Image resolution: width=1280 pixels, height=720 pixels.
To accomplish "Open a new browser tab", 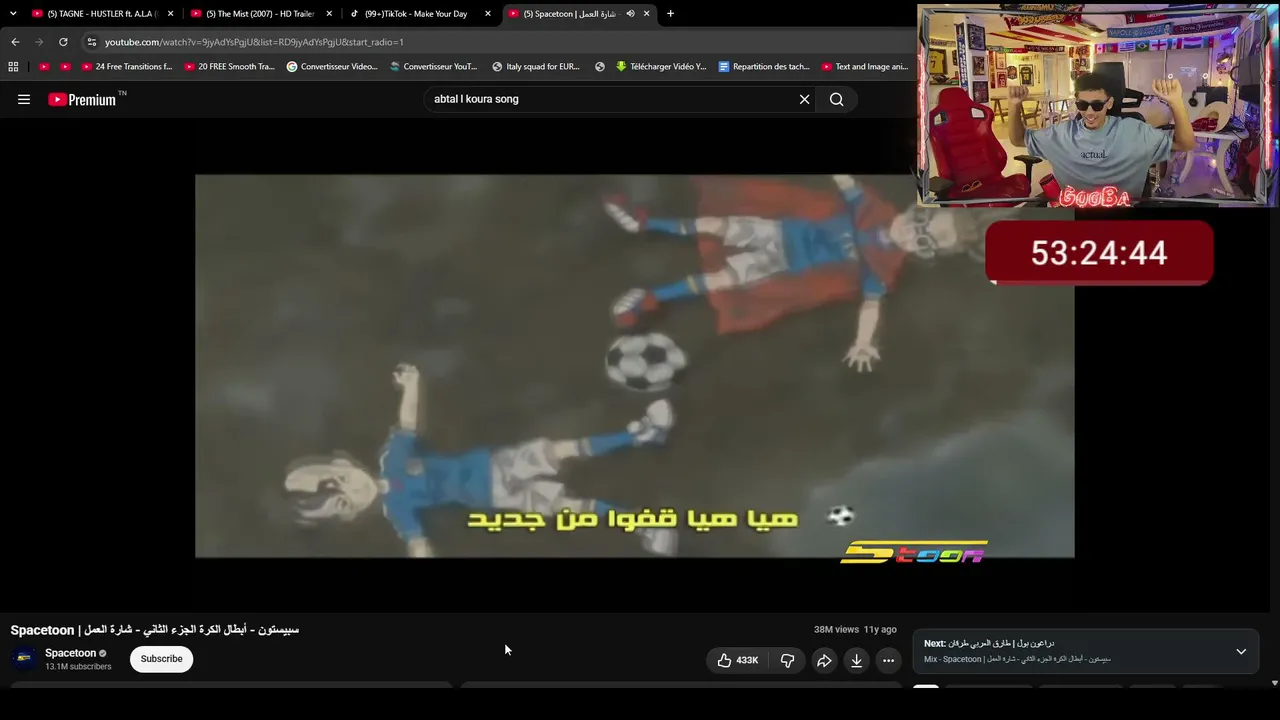I will tap(670, 14).
